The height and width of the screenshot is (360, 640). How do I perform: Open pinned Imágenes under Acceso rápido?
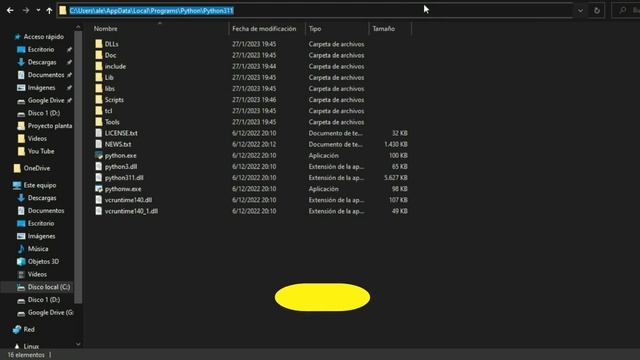pos(41,87)
